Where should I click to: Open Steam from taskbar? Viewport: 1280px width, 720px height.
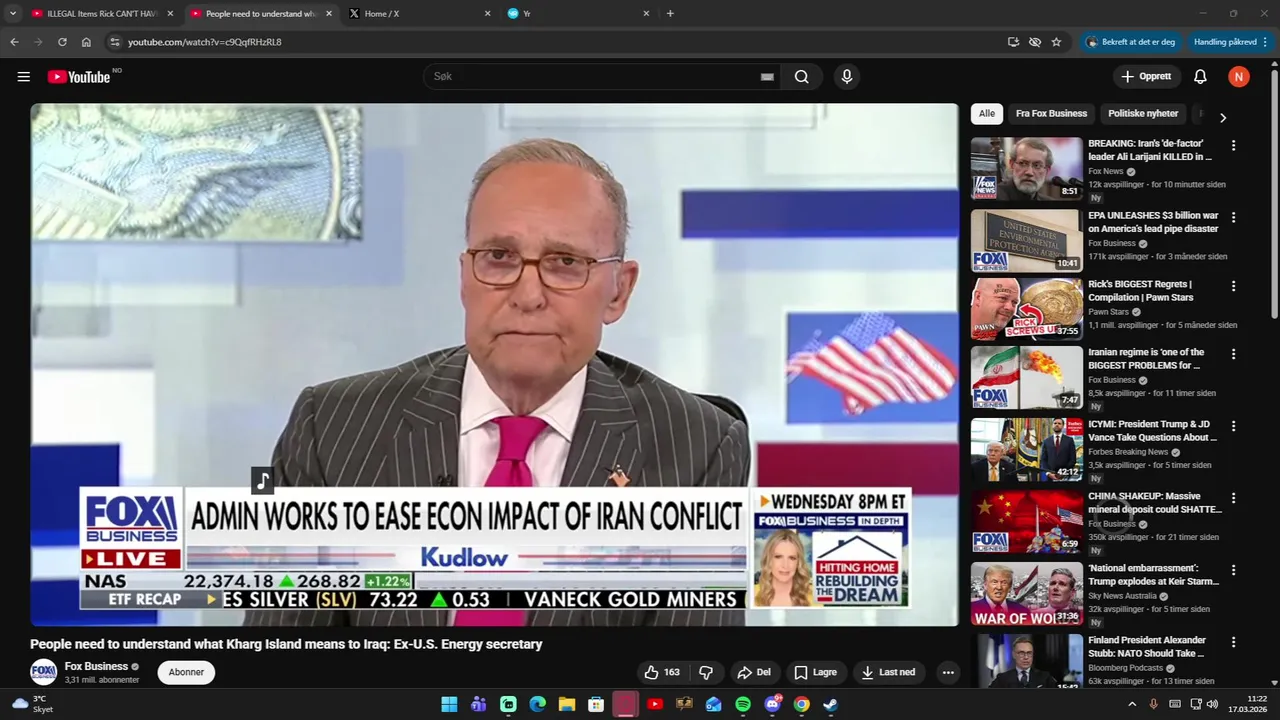[831, 704]
